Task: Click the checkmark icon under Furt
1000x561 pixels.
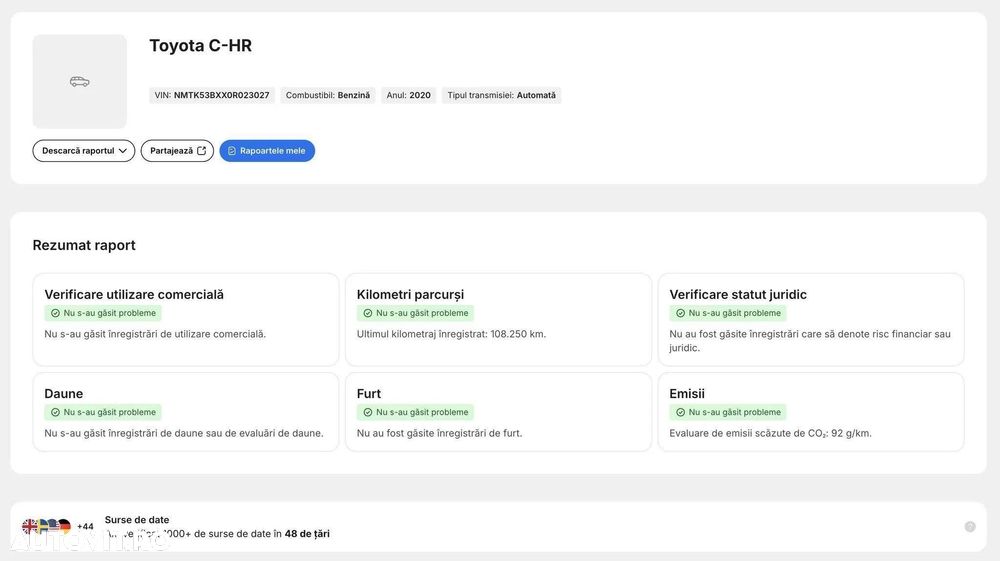Action: (368, 412)
